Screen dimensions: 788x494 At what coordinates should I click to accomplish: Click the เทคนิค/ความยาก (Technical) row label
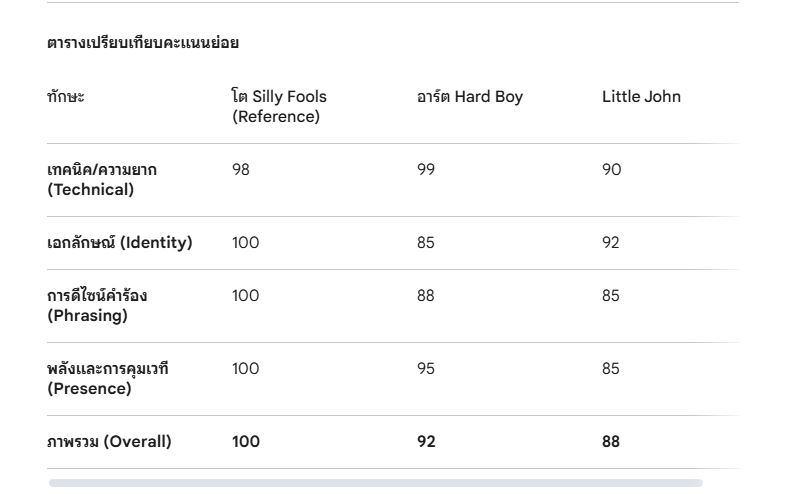(x=102, y=180)
